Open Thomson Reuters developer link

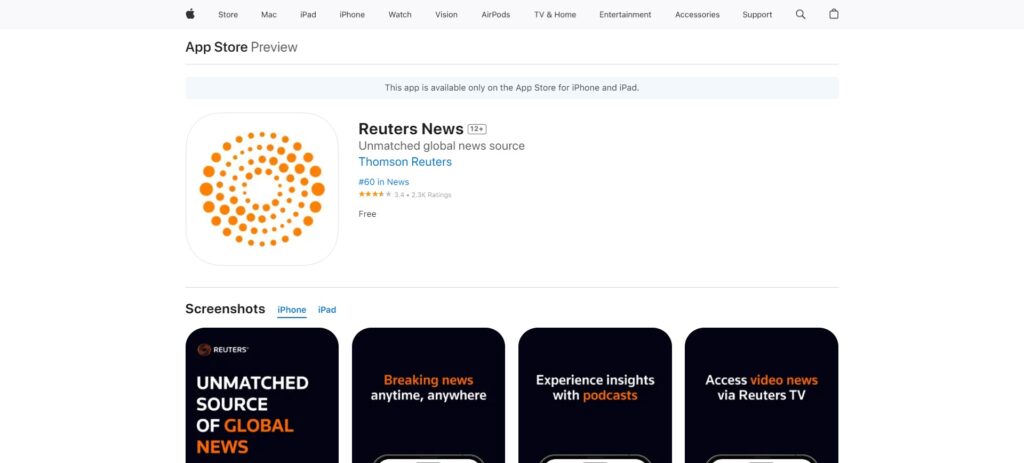[x=405, y=162]
